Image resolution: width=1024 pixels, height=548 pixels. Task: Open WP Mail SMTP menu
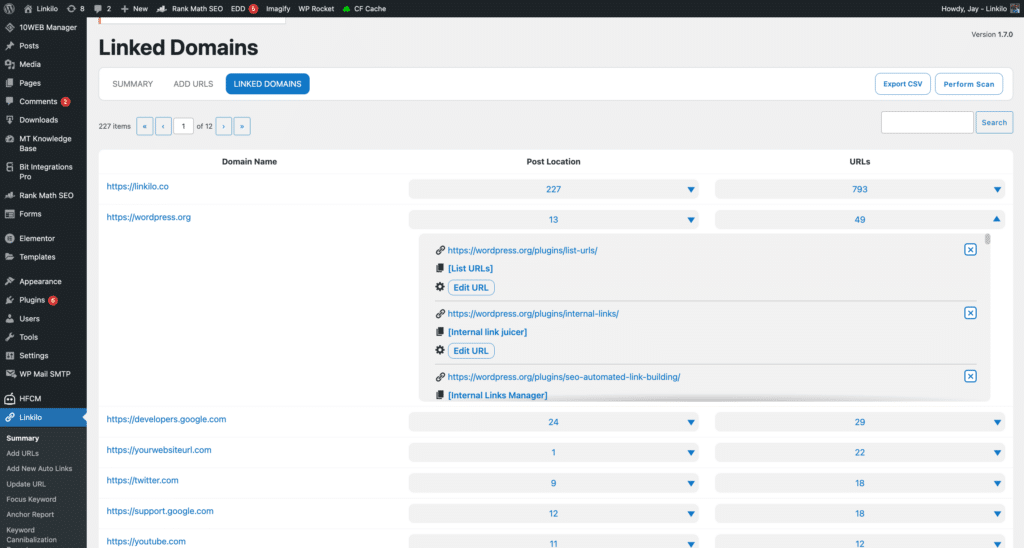coord(43,374)
